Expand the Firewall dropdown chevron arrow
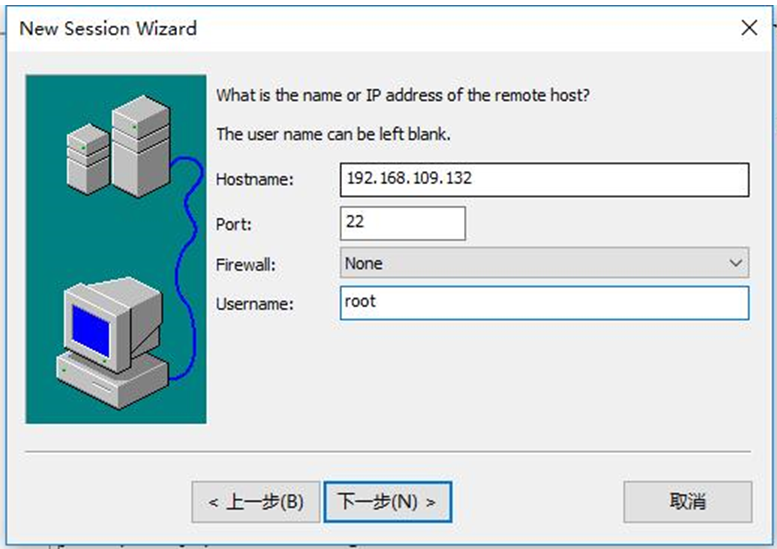 (x=736, y=263)
